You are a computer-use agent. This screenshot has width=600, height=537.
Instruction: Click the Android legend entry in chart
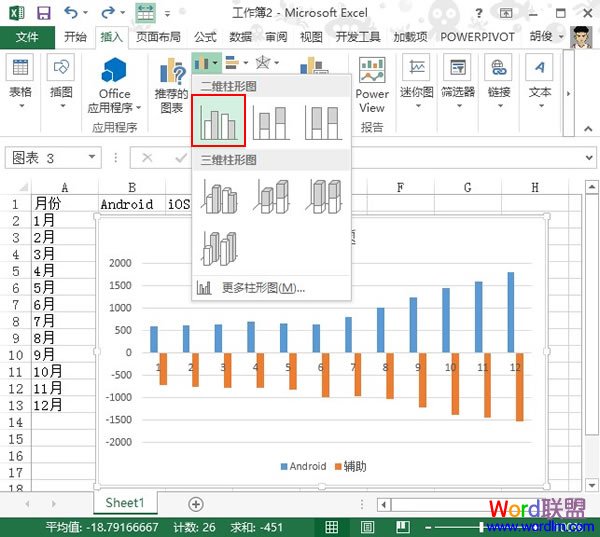point(303,466)
